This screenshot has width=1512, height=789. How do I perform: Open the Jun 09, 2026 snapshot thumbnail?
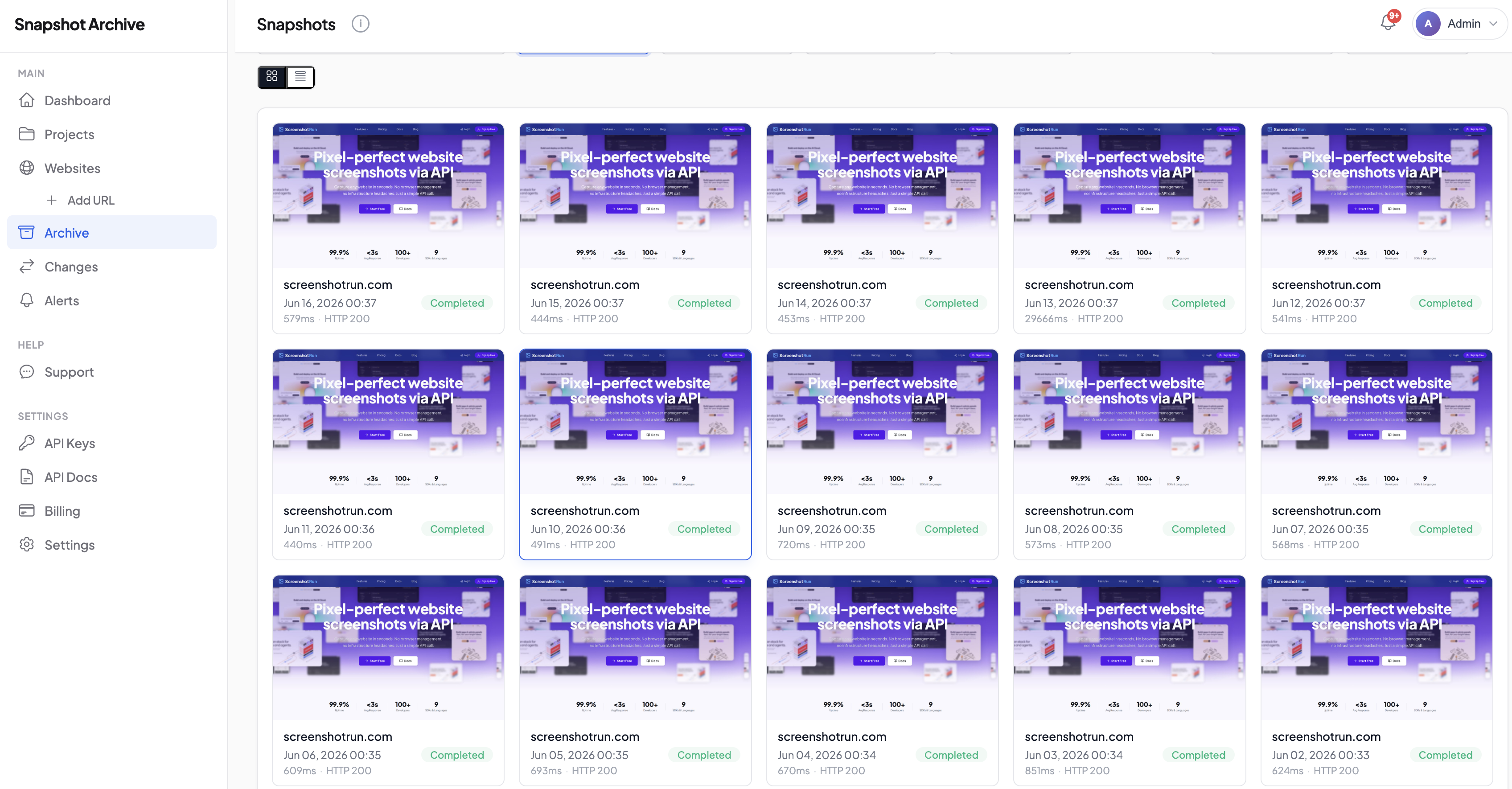(x=882, y=422)
